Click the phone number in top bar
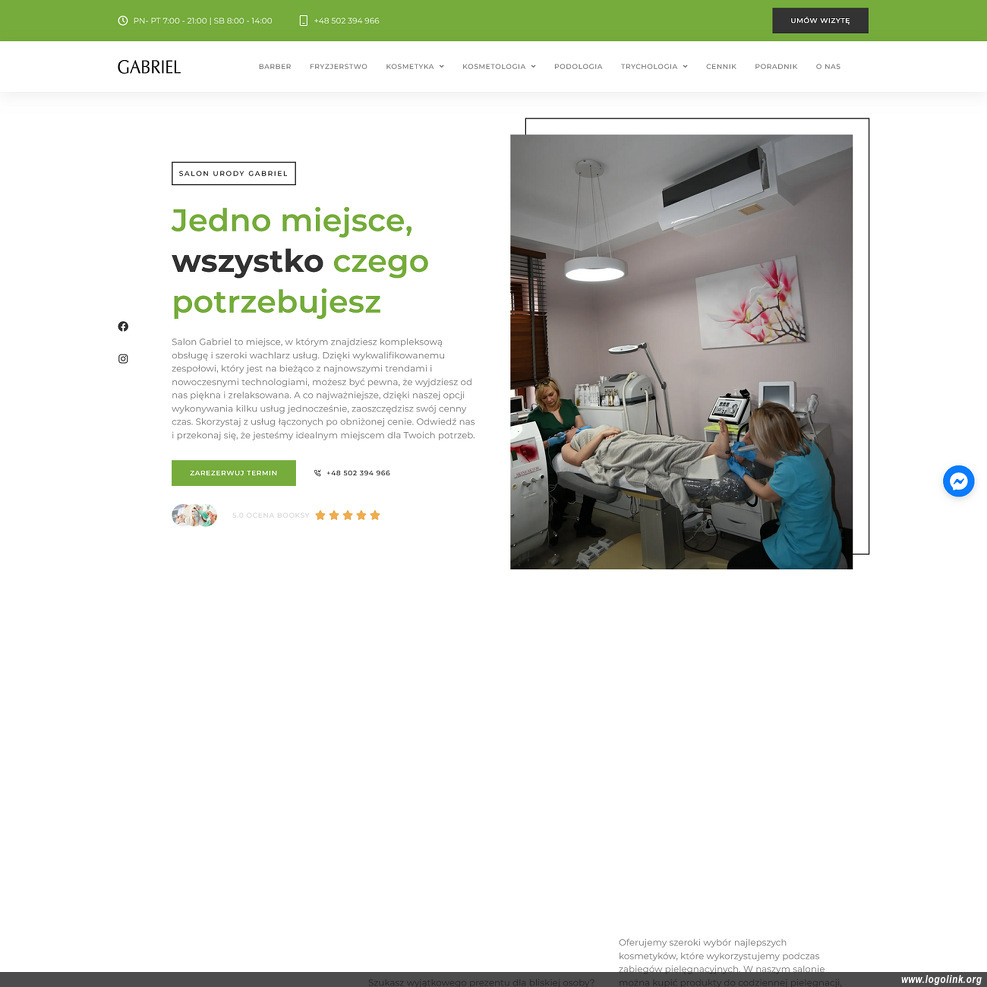 coord(346,21)
